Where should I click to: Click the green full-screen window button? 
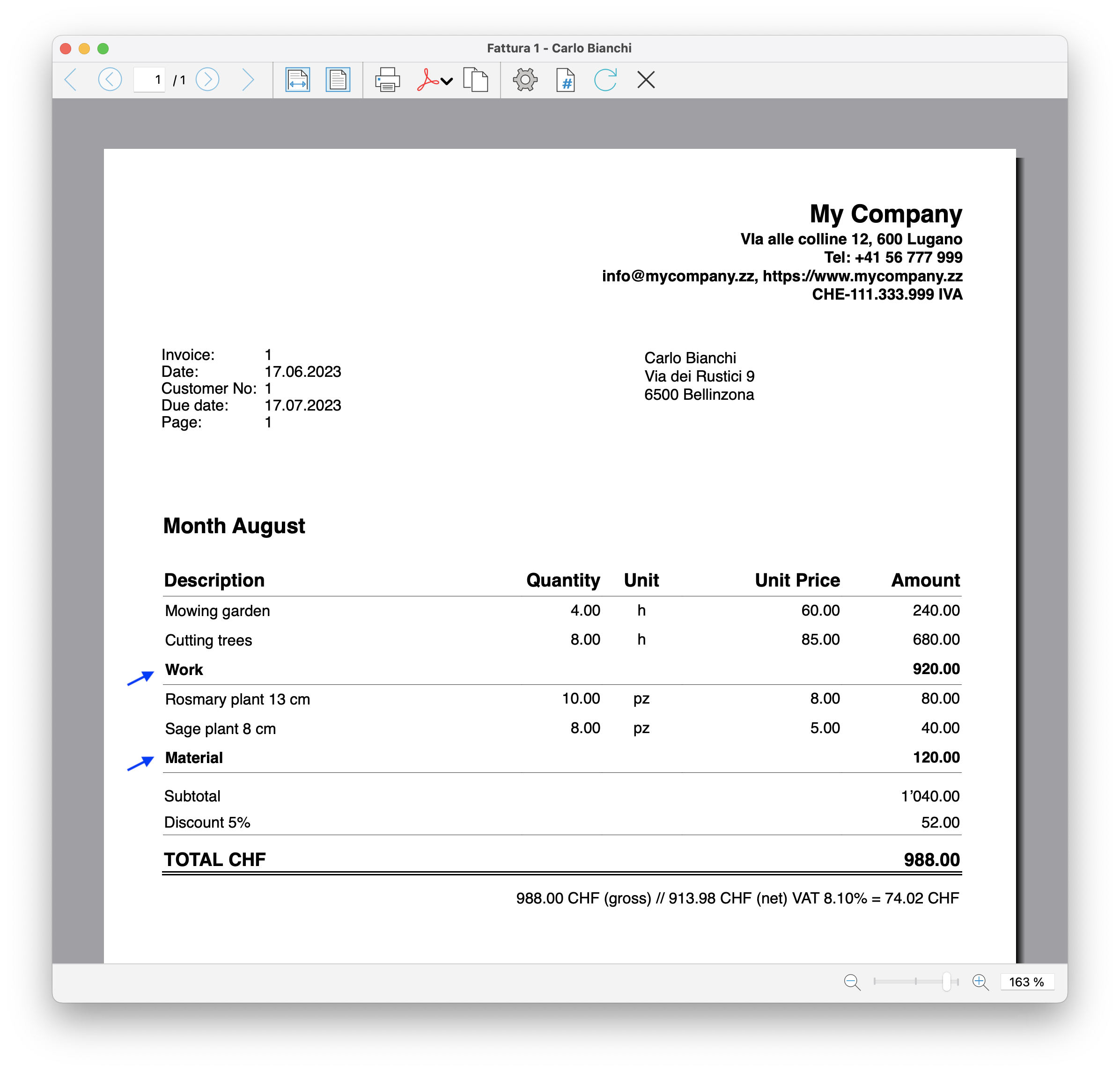point(103,49)
